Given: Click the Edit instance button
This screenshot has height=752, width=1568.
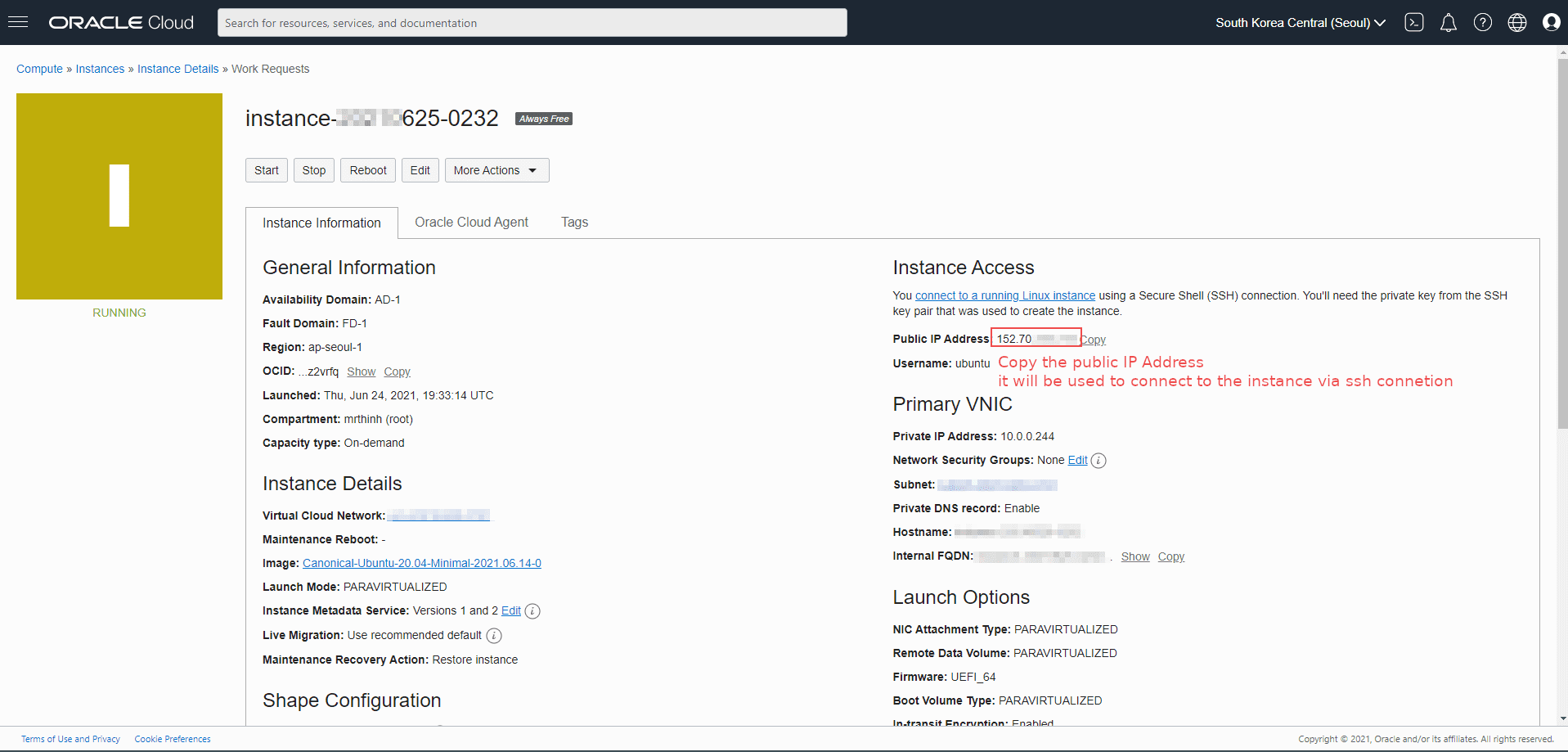Looking at the screenshot, I should [420, 170].
